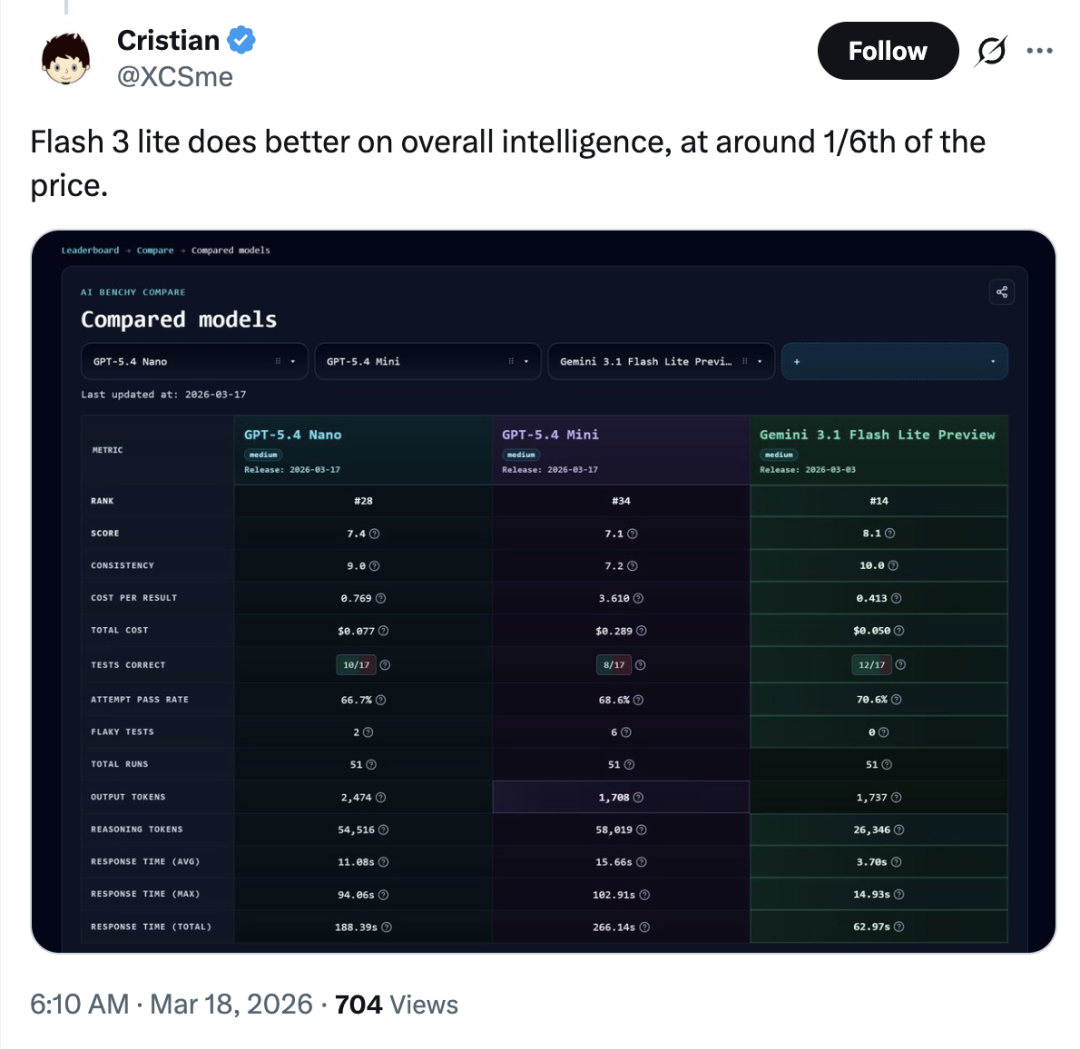Screen dimensions: 1080x1049
Task: Click the Follow button
Action: coord(887,51)
